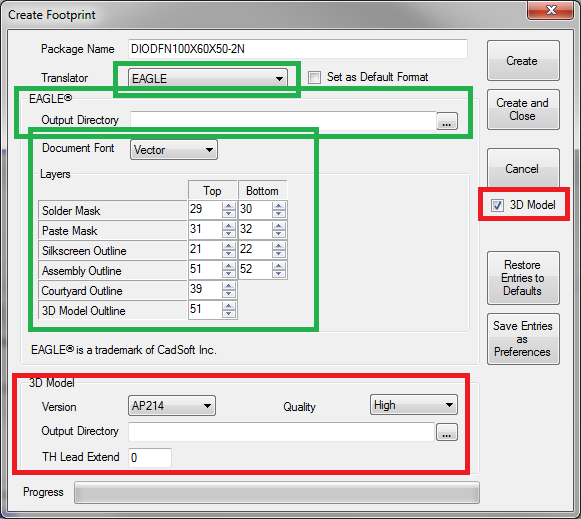Image resolution: width=581 pixels, height=519 pixels.
Task: Focus the TH Lead Extend field
Action: [x=150, y=458]
